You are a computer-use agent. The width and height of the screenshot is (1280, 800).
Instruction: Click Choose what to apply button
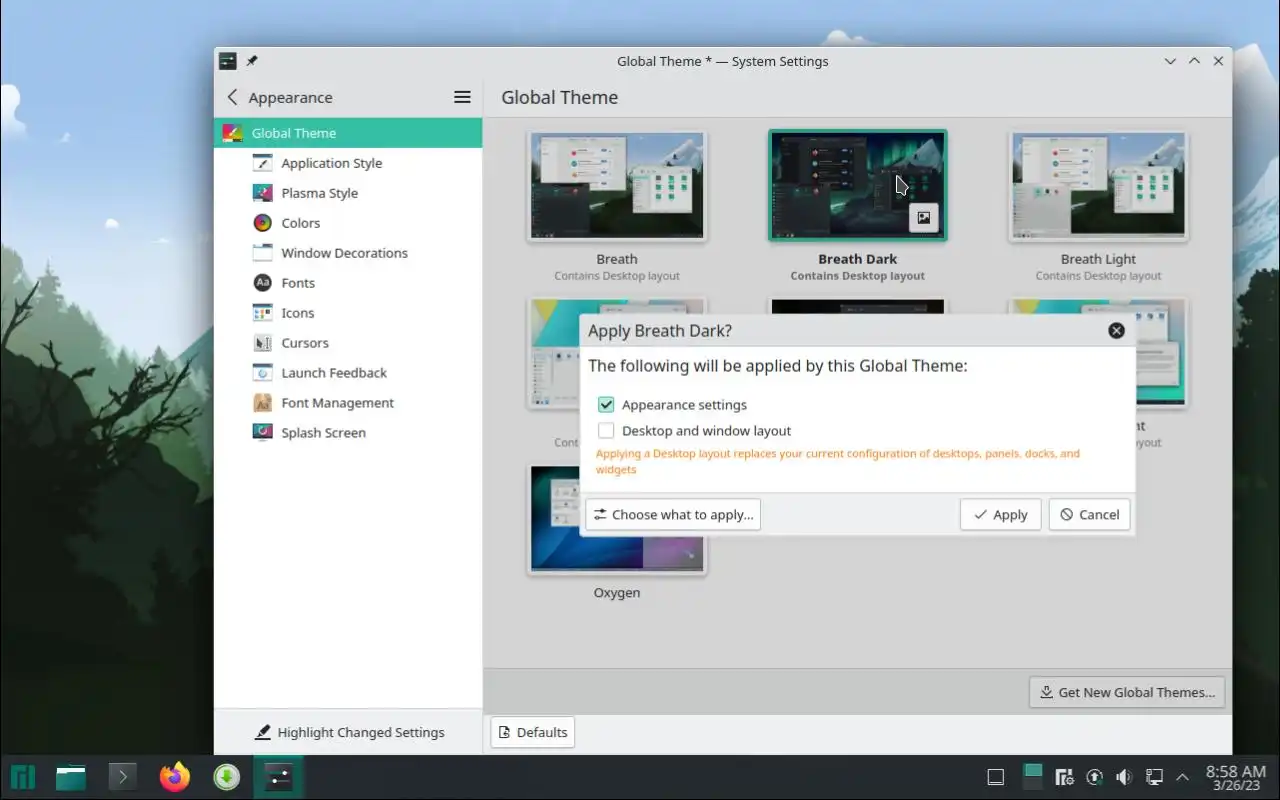(x=673, y=514)
